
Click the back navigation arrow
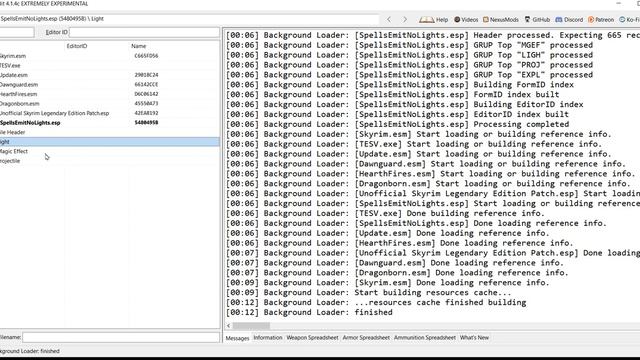(x=389, y=19)
